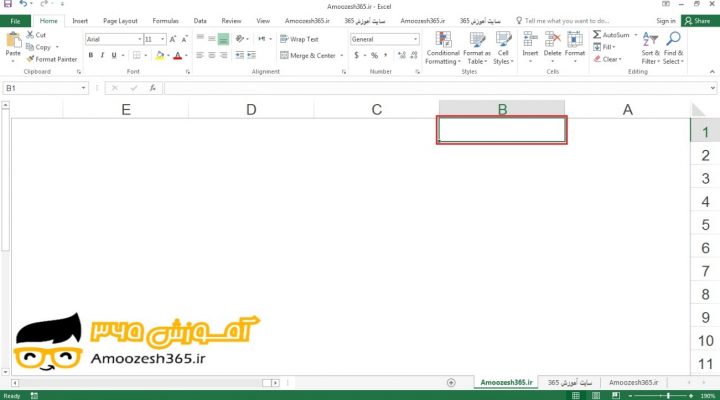This screenshot has width=720, height=400.
Task: Click the Save icon in quick access toolbar
Action: 8,4
